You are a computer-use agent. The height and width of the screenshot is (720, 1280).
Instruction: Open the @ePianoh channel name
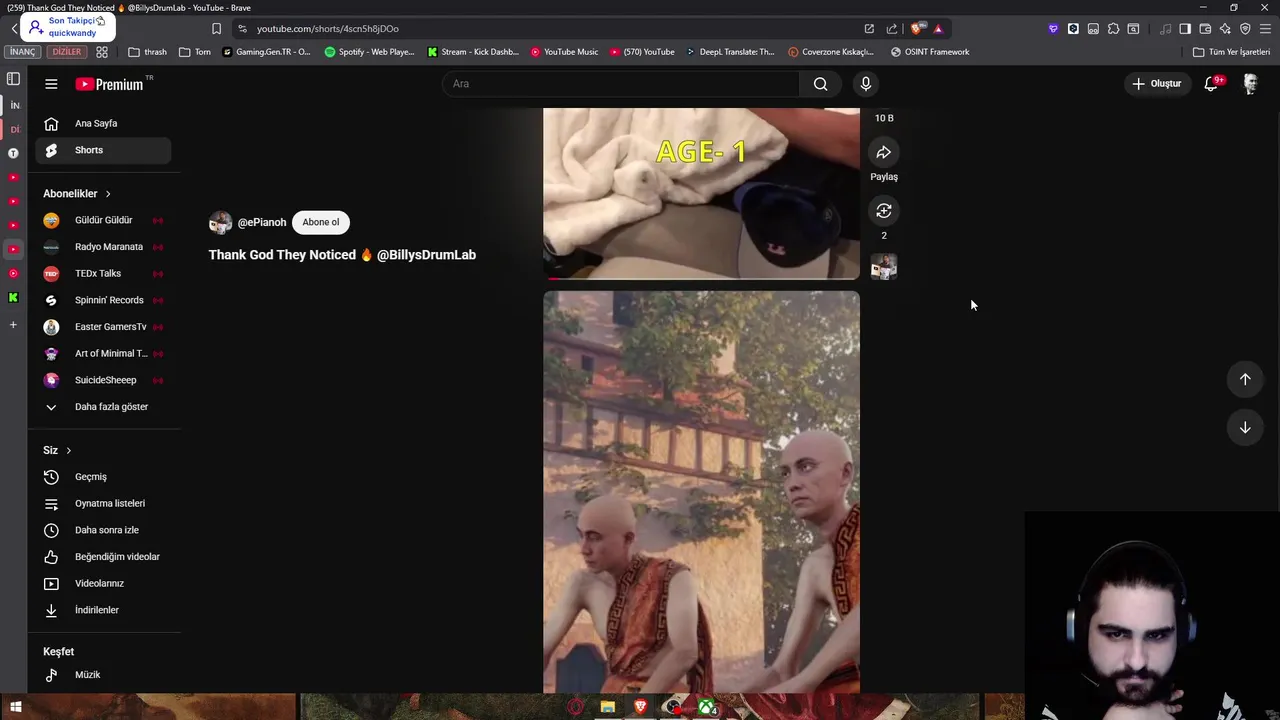(262, 222)
